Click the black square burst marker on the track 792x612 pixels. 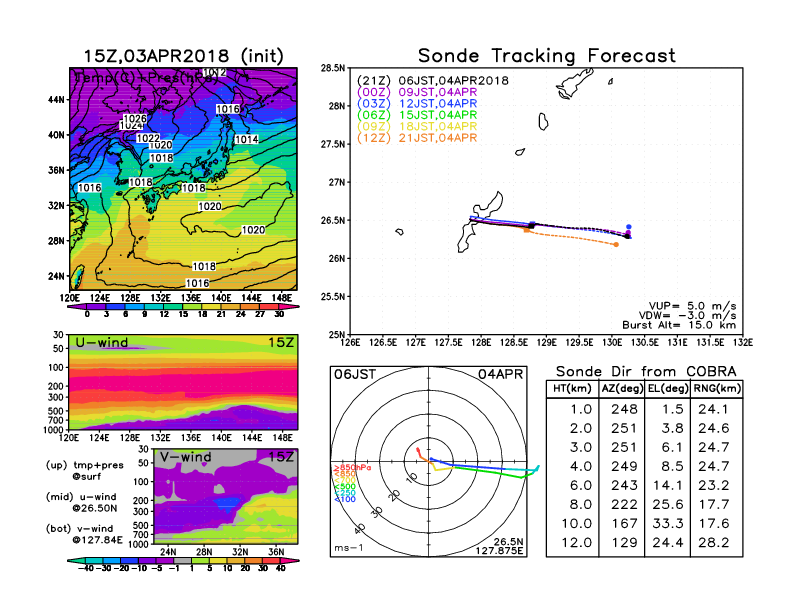click(x=531, y=226)
